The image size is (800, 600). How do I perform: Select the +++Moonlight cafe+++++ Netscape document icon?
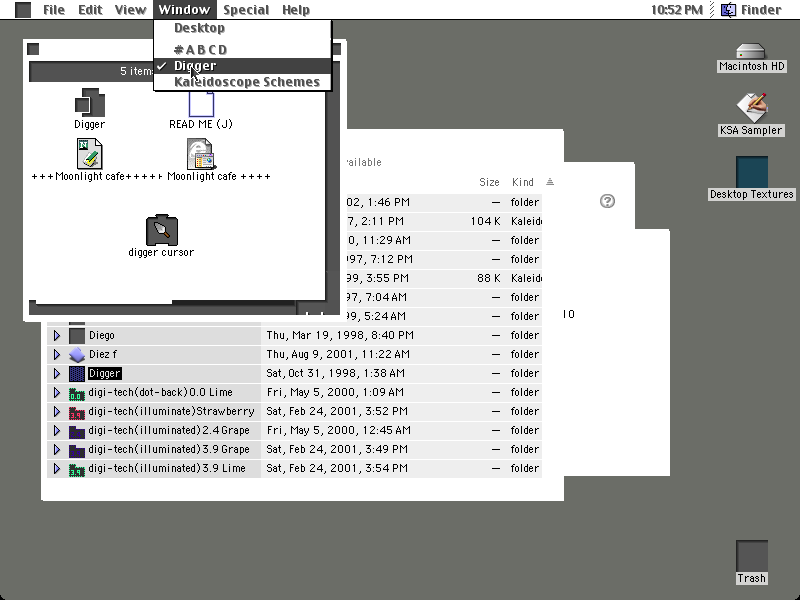coord(90,154)
